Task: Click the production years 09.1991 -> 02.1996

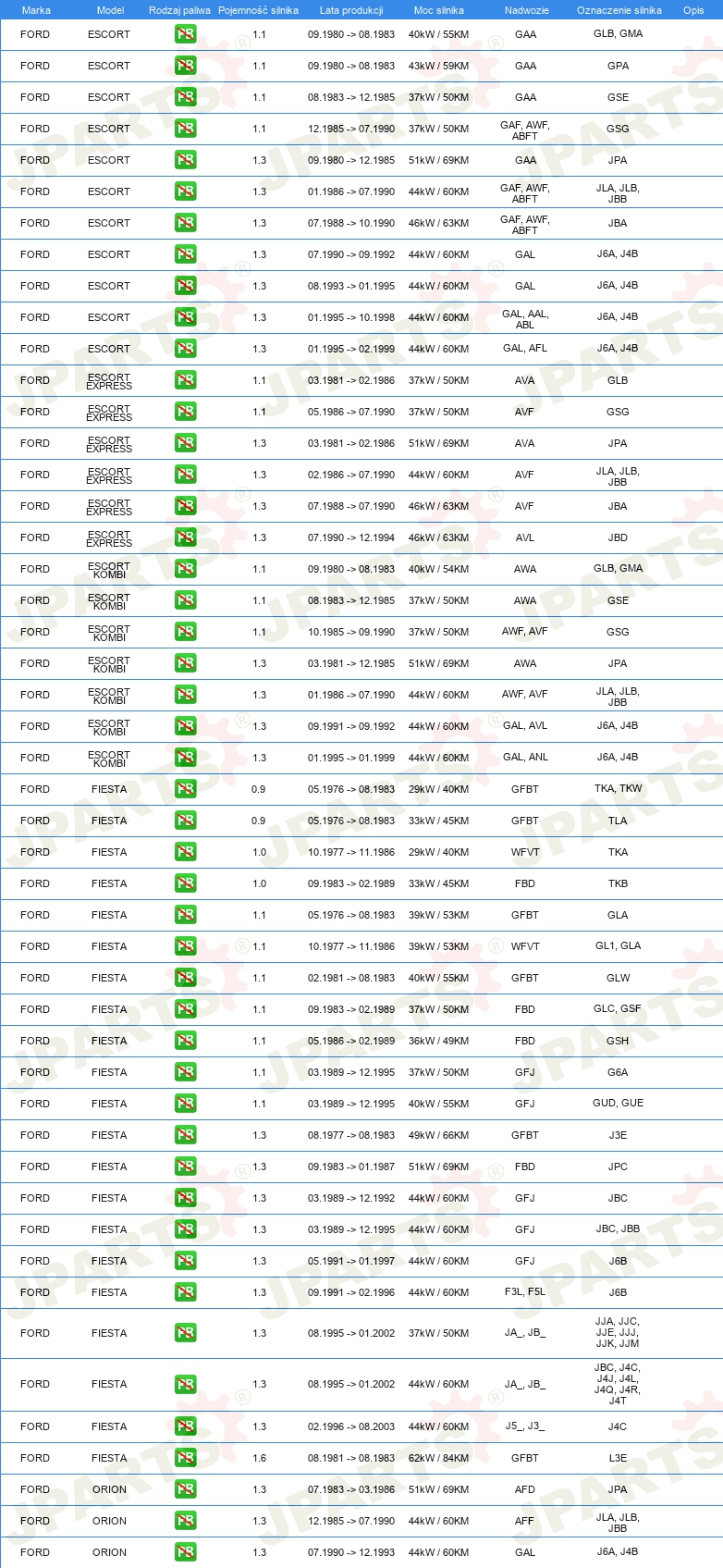Action: tap(351, 1292)
